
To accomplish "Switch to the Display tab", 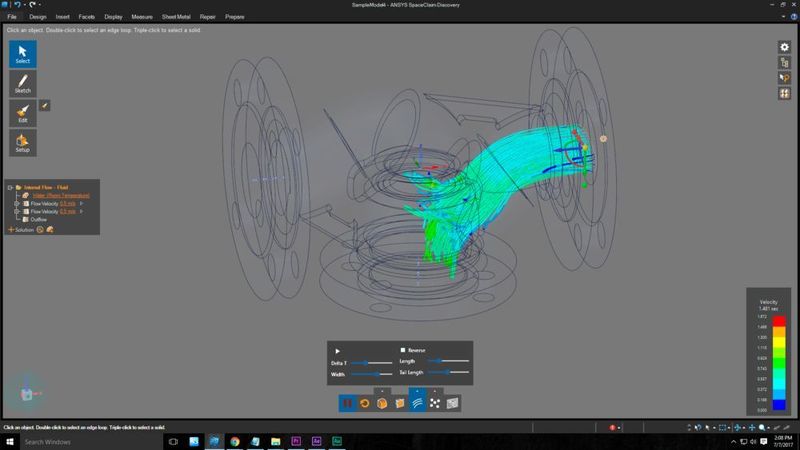I will [113, 17].
